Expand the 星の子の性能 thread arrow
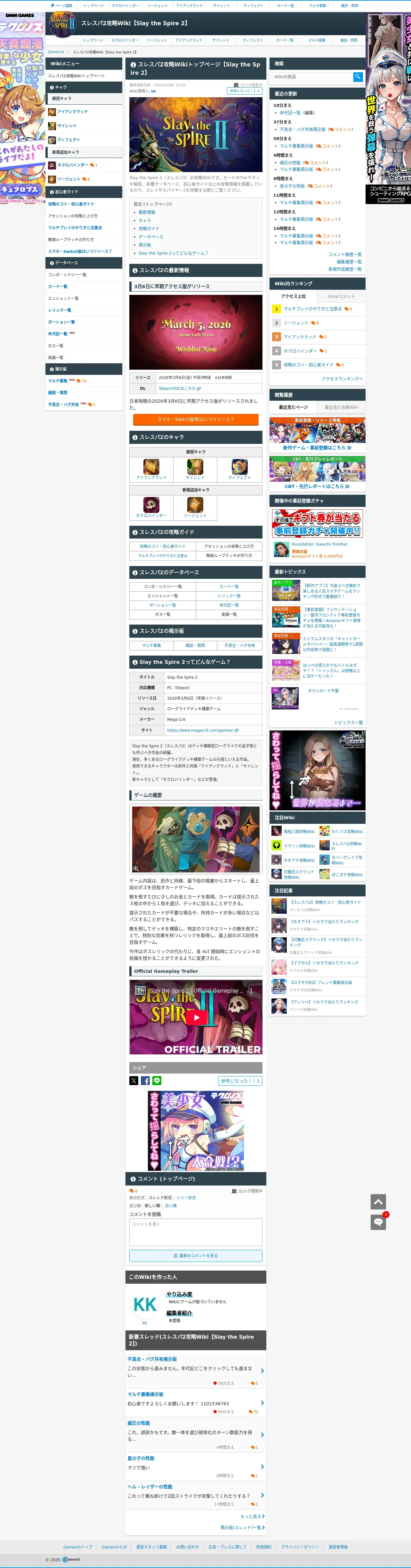411x1568 pixels. (262, 1467)
